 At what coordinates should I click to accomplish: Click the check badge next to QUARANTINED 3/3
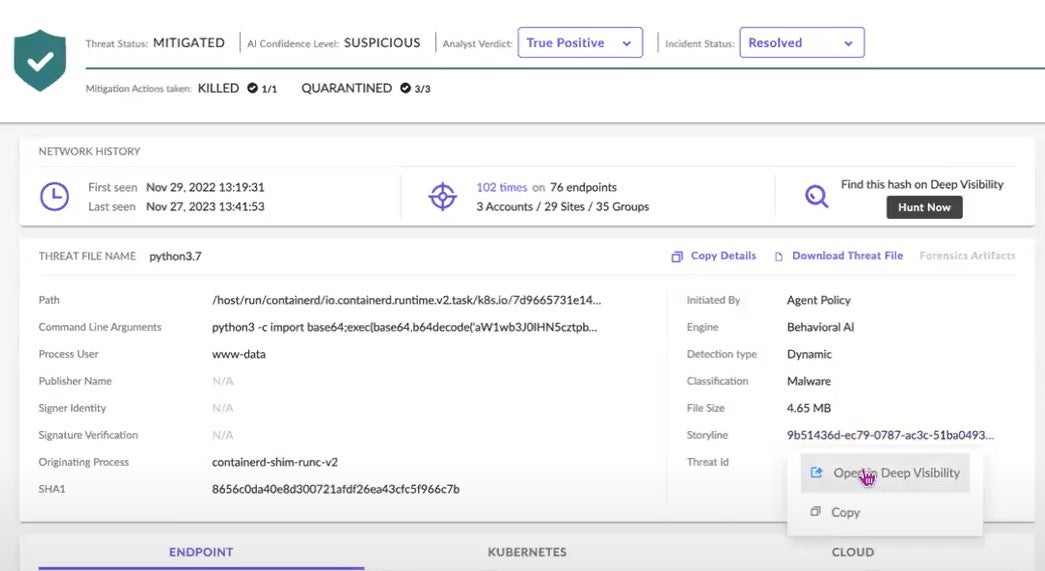405,88
